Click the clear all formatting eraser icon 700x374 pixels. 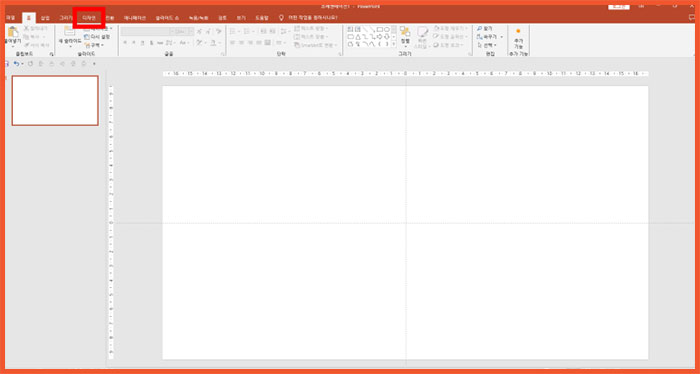[218, 31]
